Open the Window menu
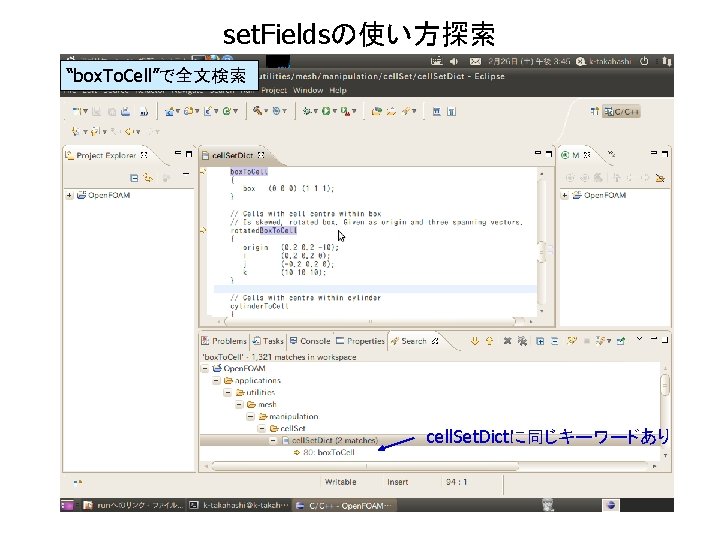 (x=308, y=90)
